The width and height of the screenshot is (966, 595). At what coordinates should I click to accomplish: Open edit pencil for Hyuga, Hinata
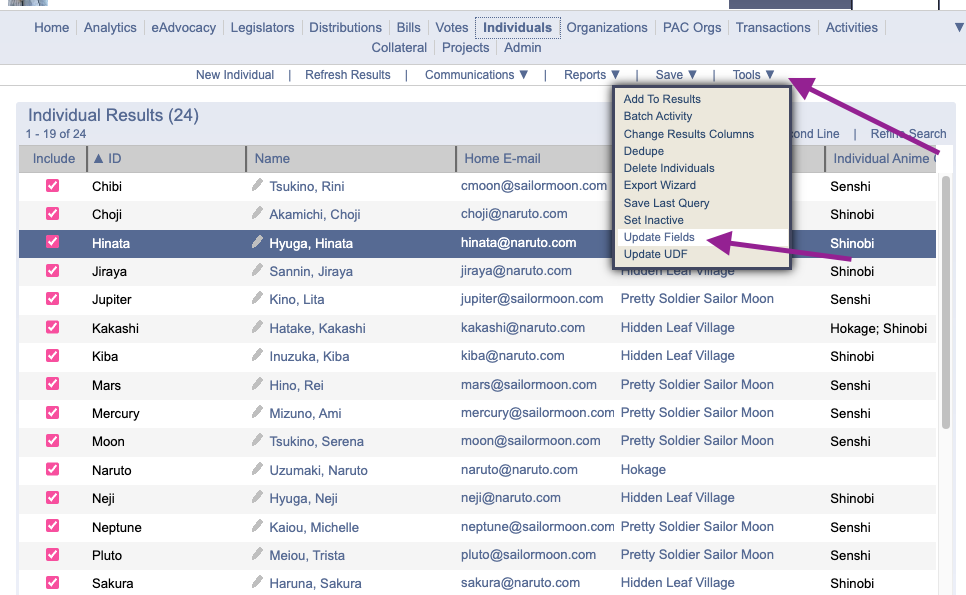[257, 242]
